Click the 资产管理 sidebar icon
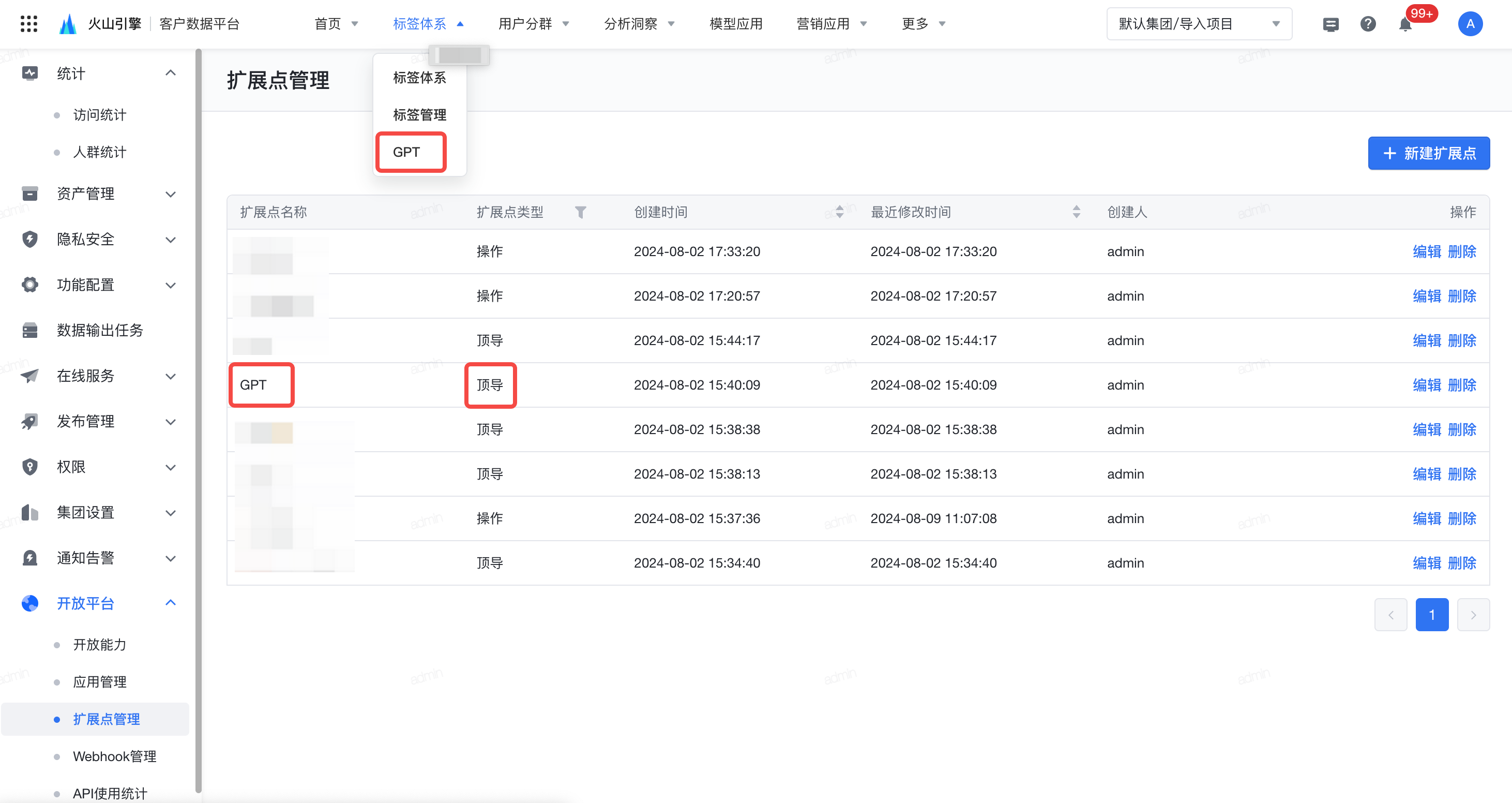The image size is (1512, 803). point(30,194)
